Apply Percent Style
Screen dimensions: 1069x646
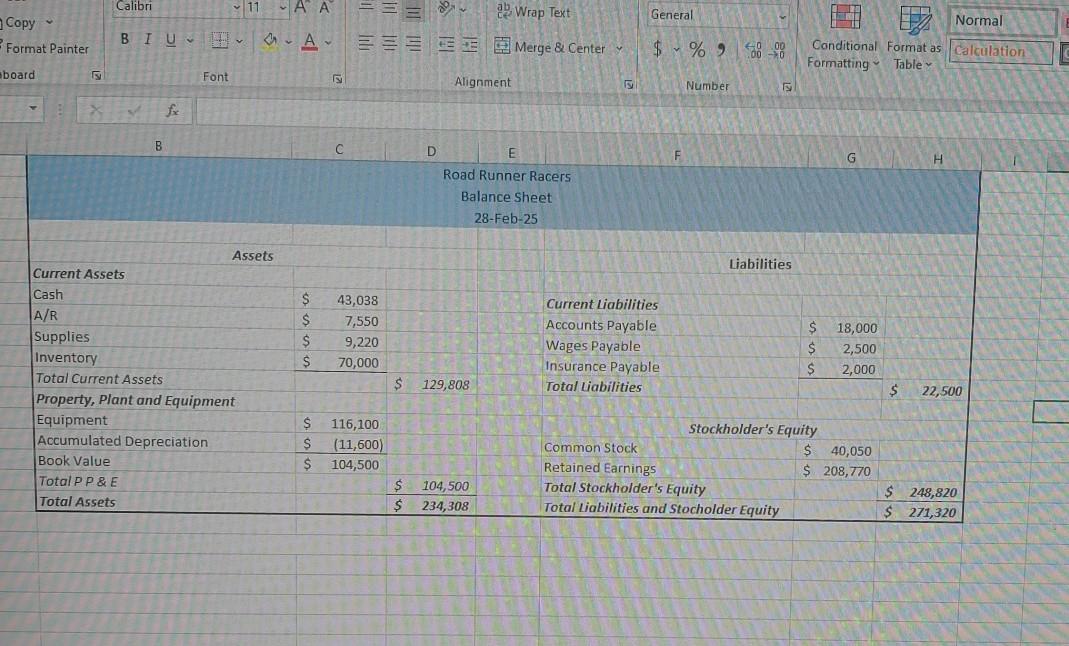pos(697,49)
